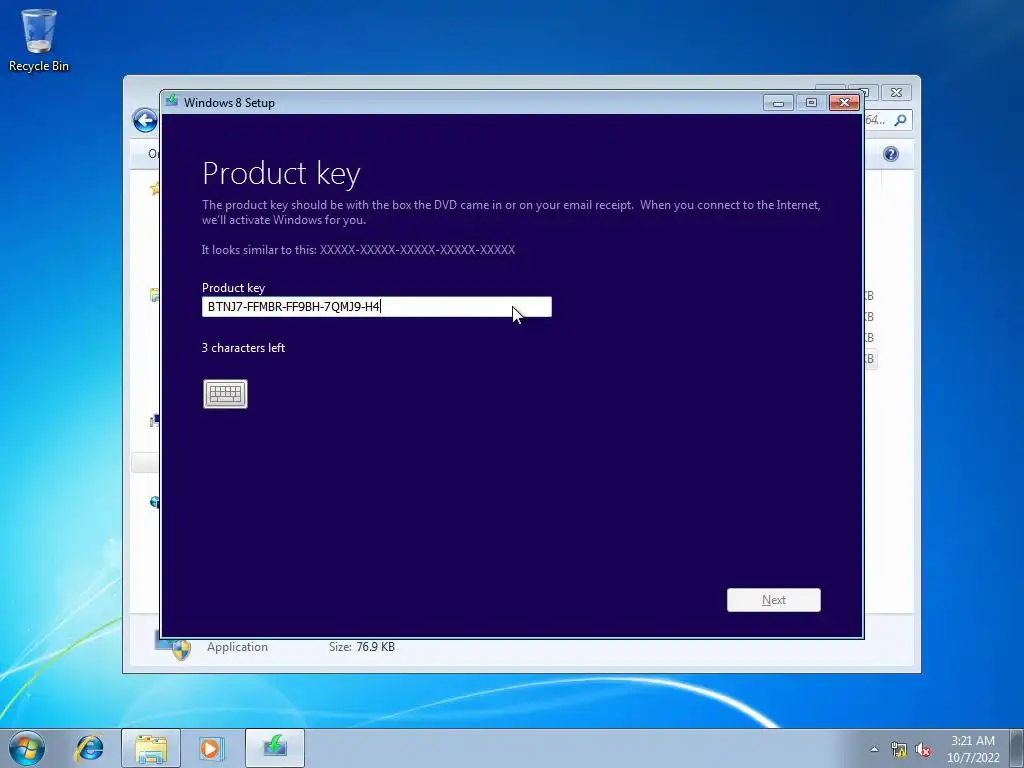Screen dimensions: 1024x768
Task: Open the clock showing 3:21 AM
Action: click(973, 749)
